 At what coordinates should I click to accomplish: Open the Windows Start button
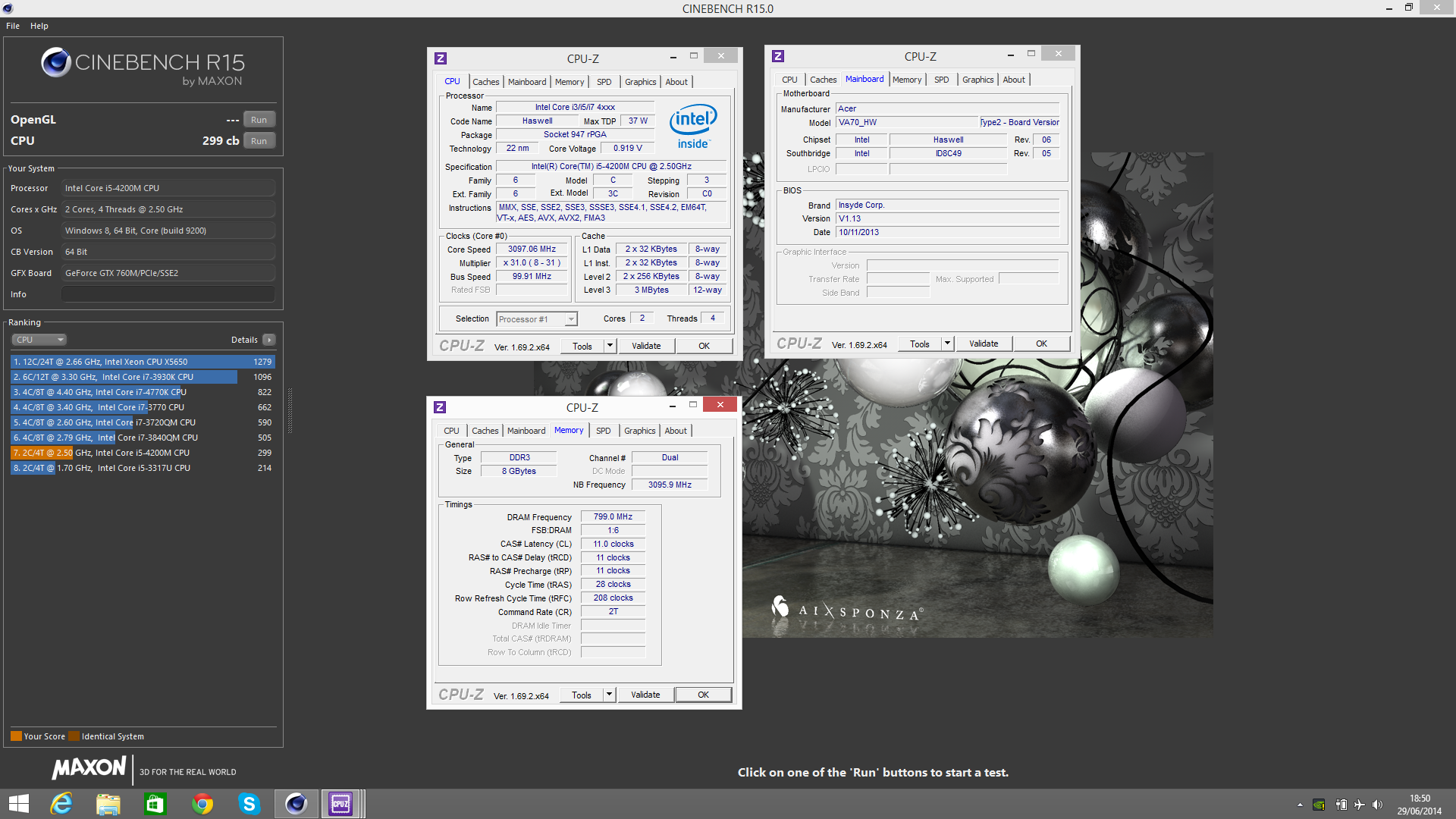(x=19, y=804)
